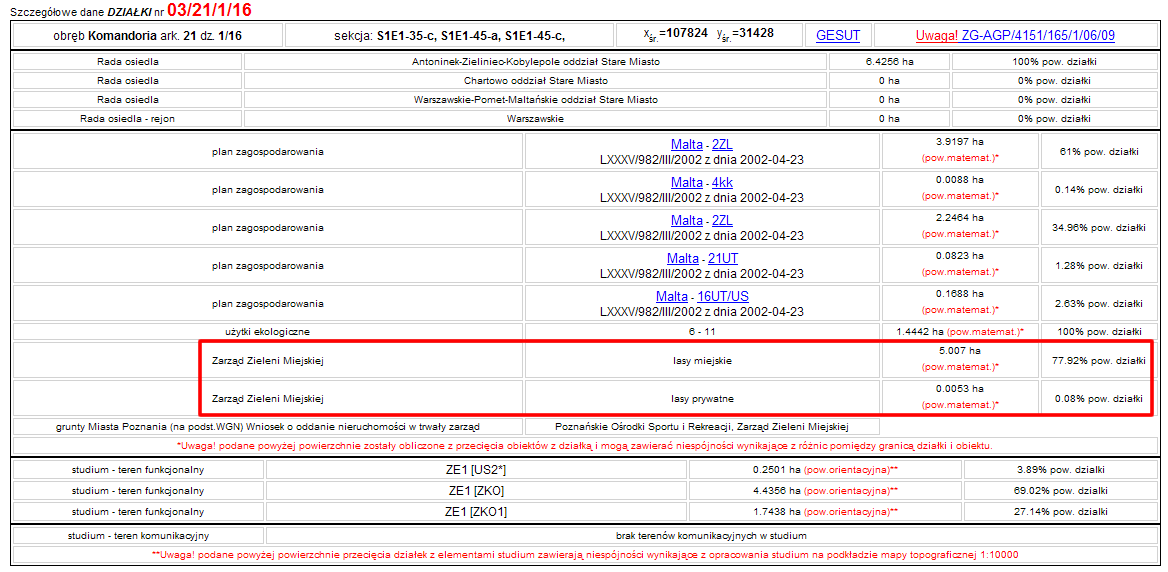Open the 21UT plan link
Image resolution: width=1168 pixels, height=572 pixels.
click(x=720, y=258)
